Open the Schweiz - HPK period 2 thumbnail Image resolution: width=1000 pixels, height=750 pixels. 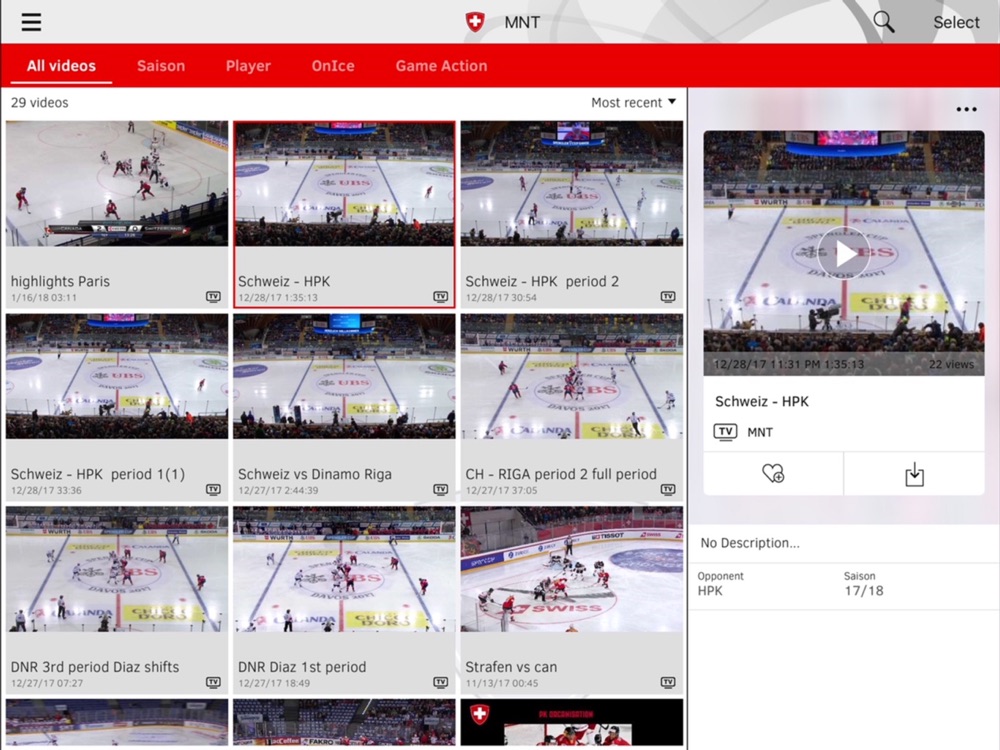coord(572,184)
